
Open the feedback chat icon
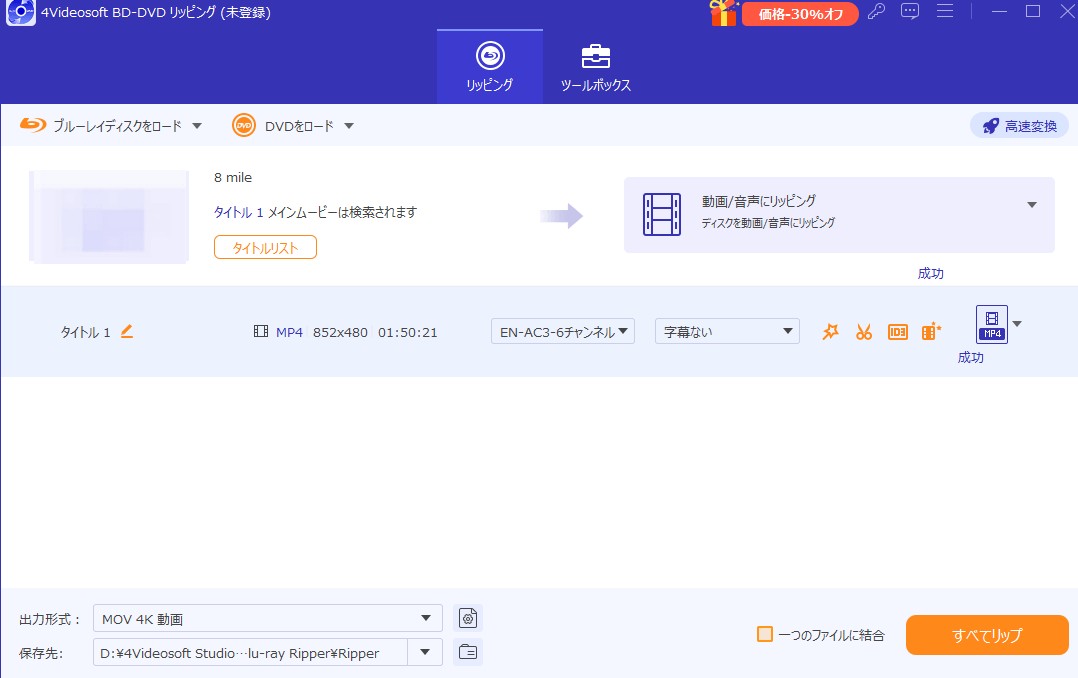[910, 11]
